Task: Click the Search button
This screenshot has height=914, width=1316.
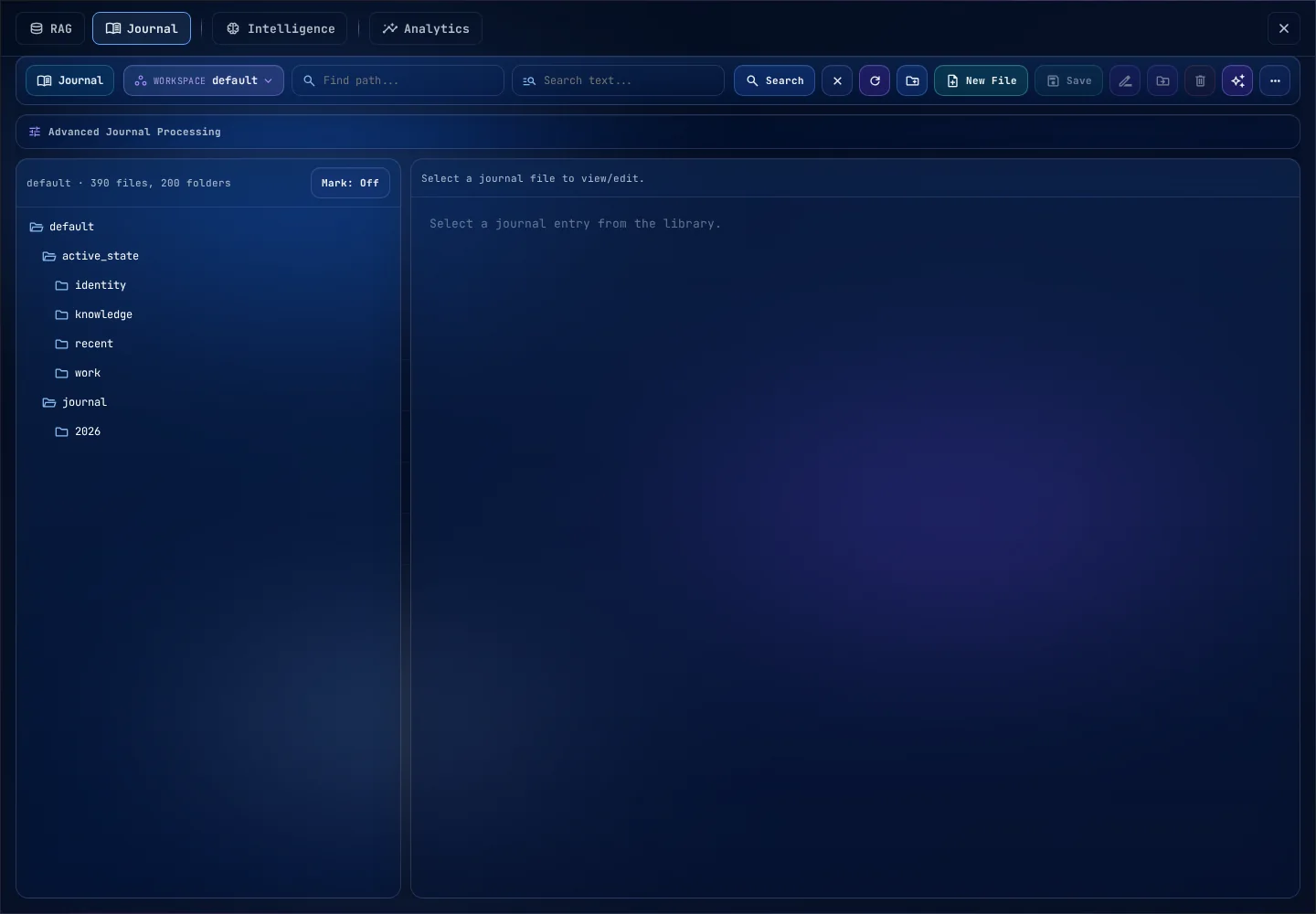Action: pyautogui.click(x=774, y=80)
